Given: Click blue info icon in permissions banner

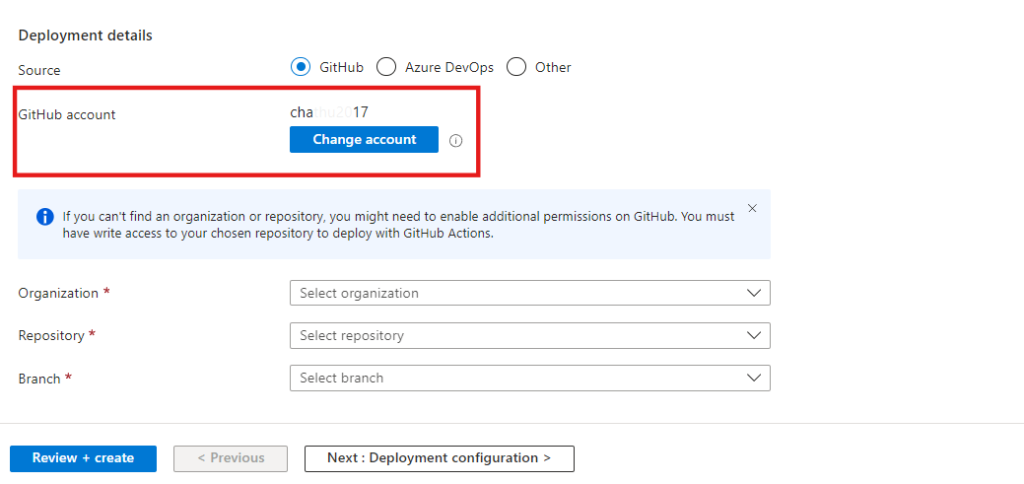Looking at the screenshot, I should [45, 216].
